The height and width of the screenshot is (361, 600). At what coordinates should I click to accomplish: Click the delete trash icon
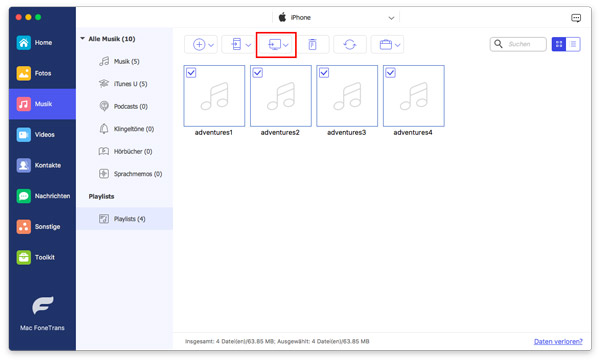pyautogui.click(x=312, y=44)
